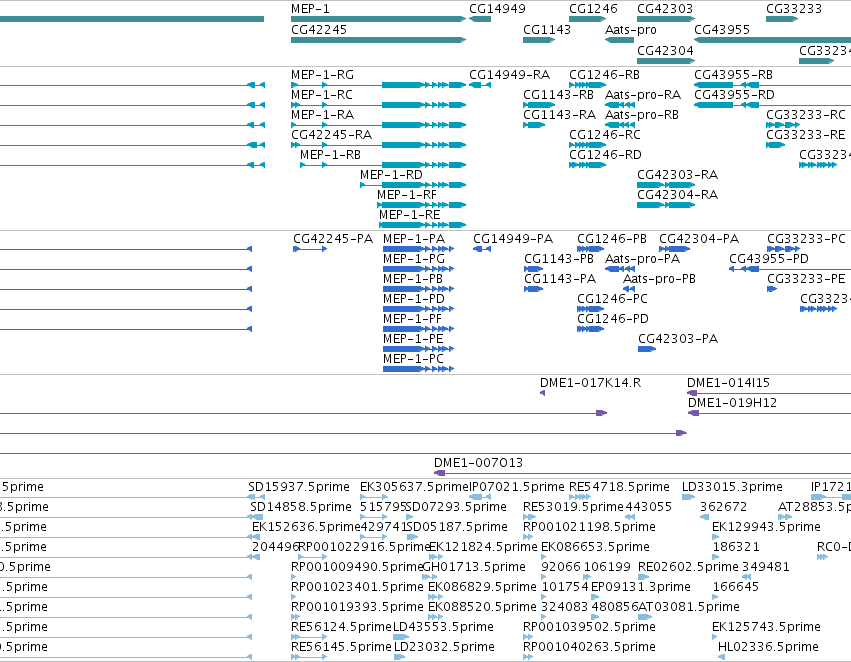Select transcript CG42303-RA
This screenshot has width=851, height=662.
point(677,175)
